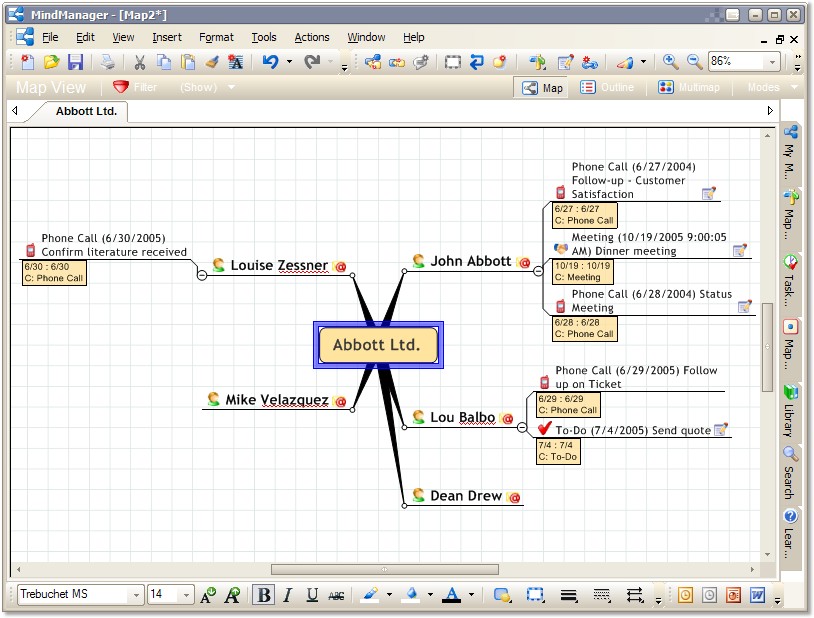Open the note icon on Send quote topic
The image size is (814, 618).
pyautogui.click(x=721, y=429)
